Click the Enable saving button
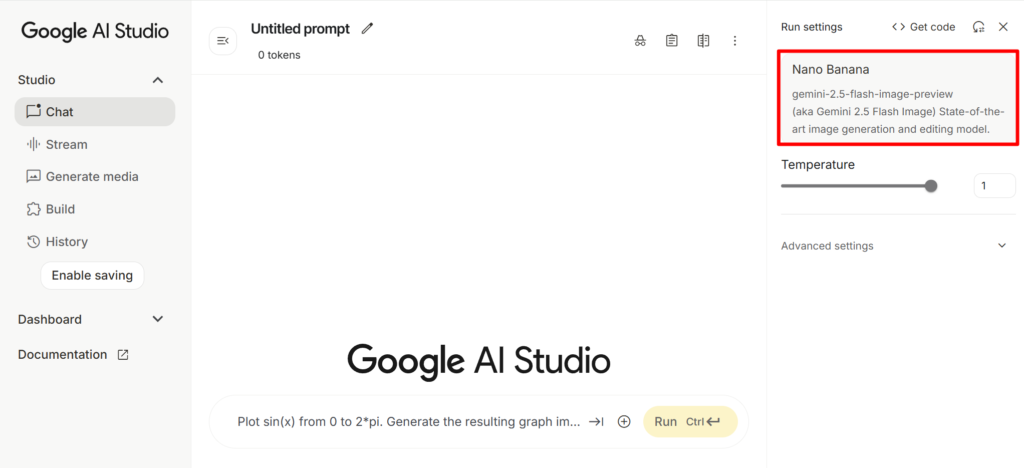 [92, 275]
